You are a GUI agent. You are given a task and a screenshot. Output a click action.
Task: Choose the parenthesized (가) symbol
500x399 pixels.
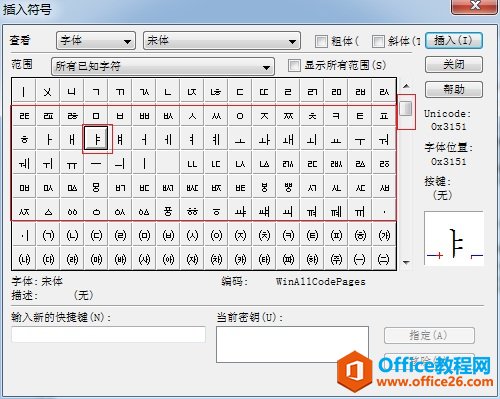[384, 236]
